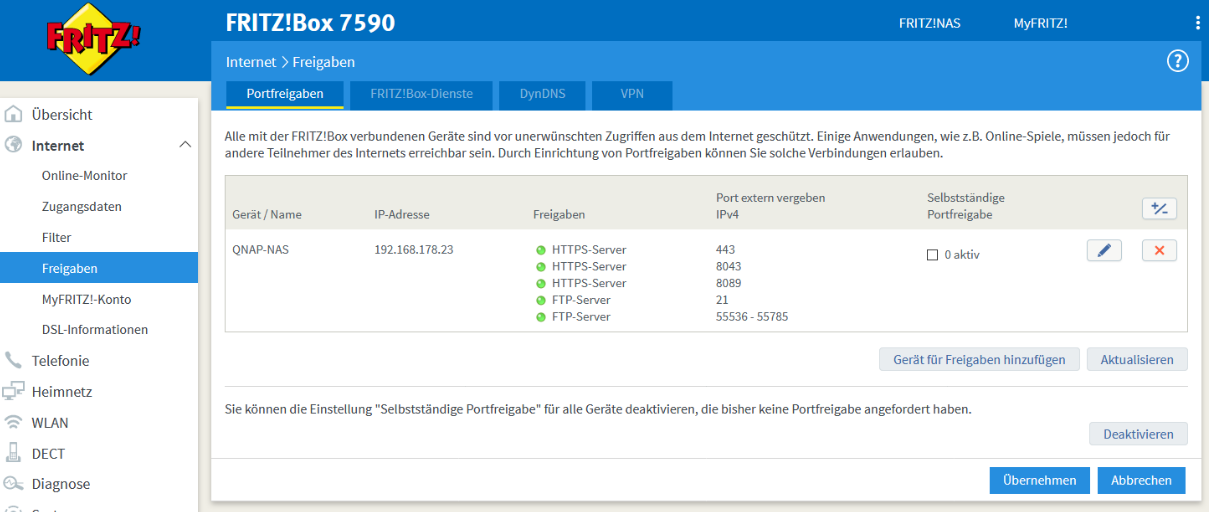Click the FRITZ! logo
The width and height of the screenshot is (1209, 512).
point(93,40)
